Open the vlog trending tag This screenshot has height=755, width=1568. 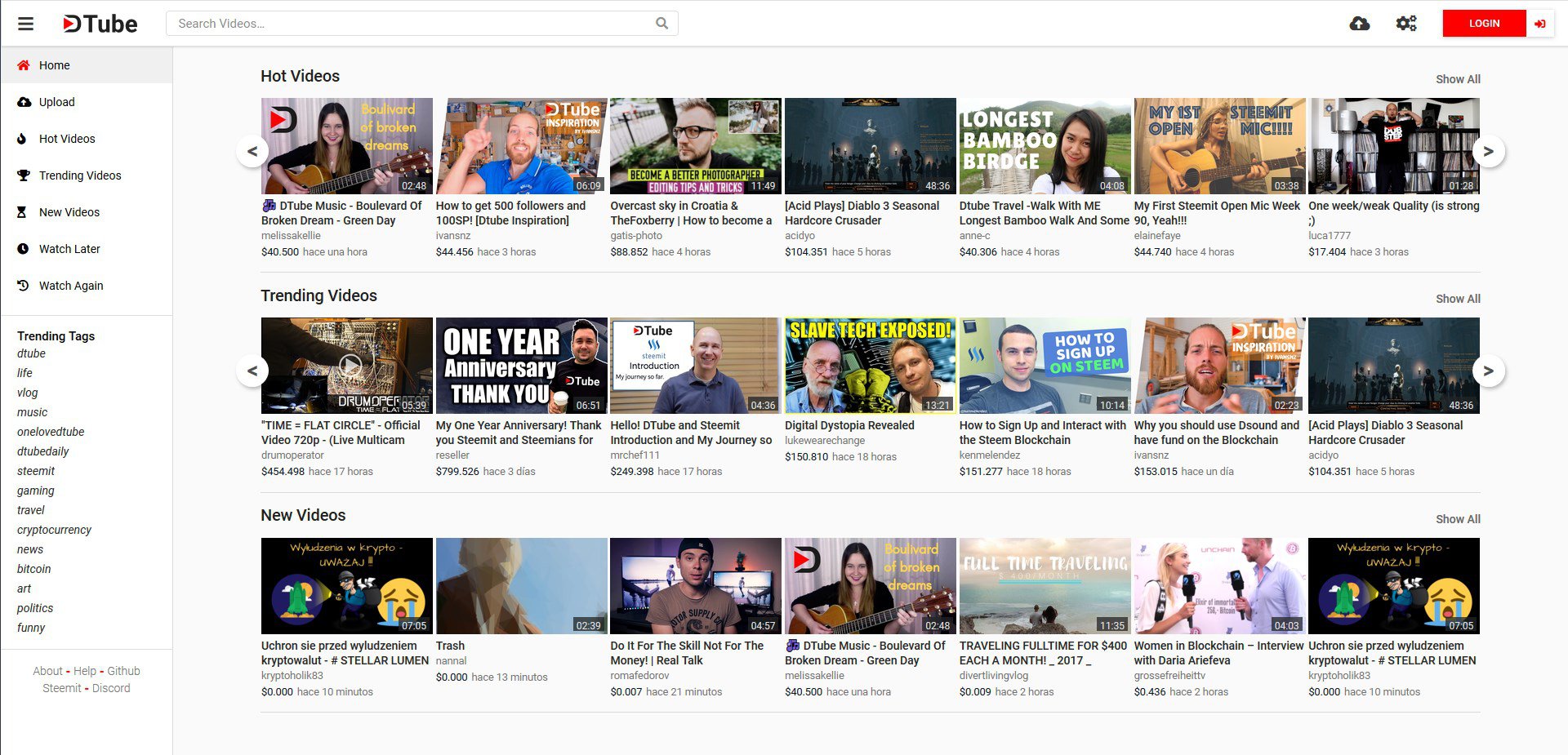pyautogui.click(x=28, y=393)
